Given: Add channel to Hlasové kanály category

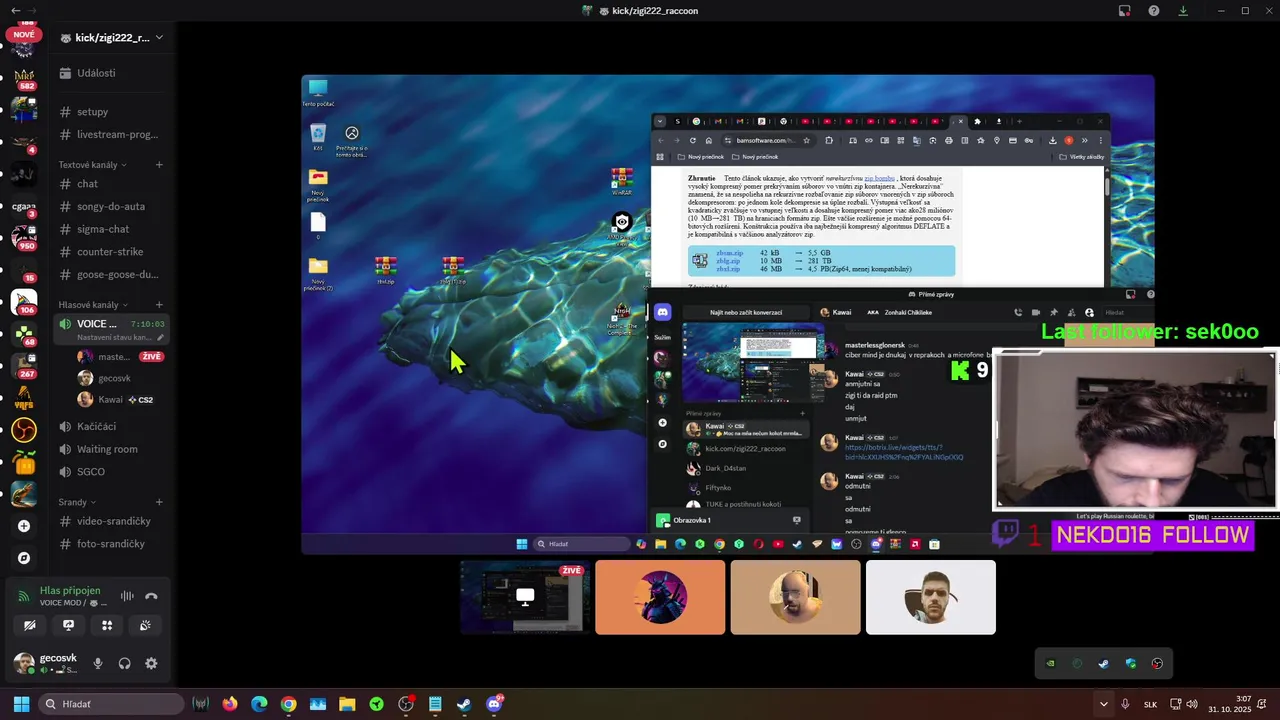Looking at the screenshot, I should pos(159,305).
